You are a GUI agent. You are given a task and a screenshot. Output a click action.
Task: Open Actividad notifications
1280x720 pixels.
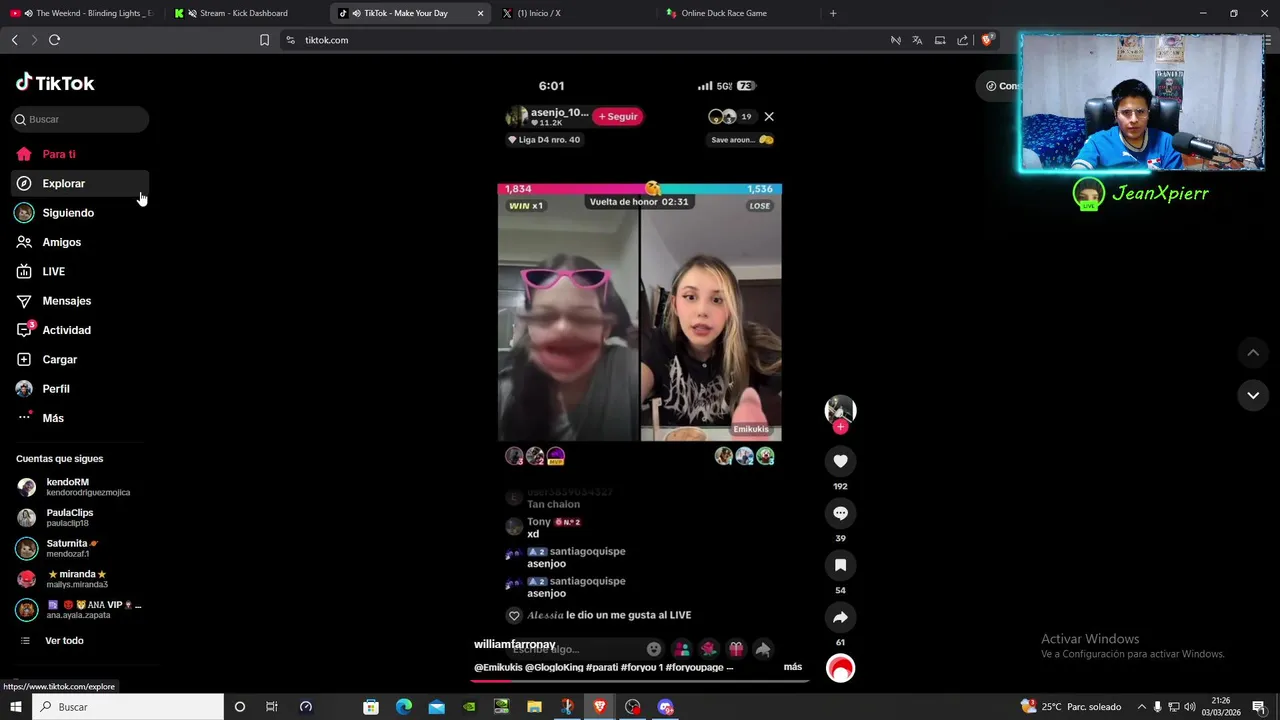coord(66,330)
